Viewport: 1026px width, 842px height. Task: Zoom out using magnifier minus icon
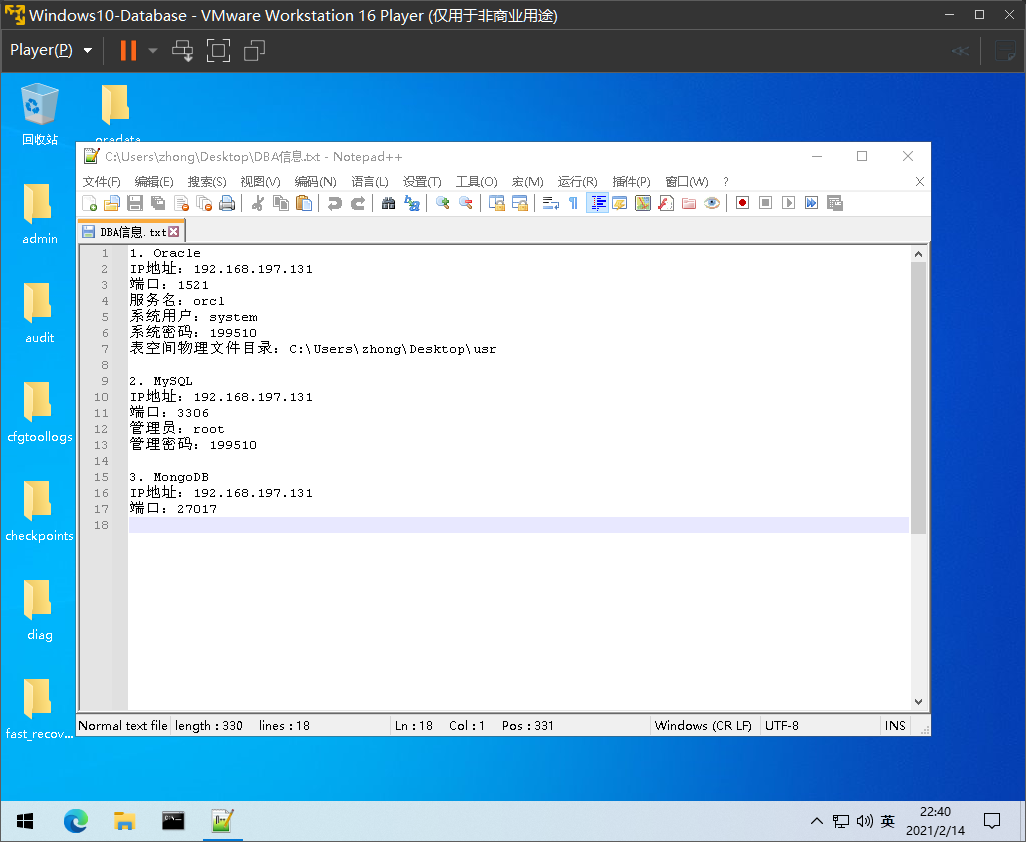(x=465, y=203)
